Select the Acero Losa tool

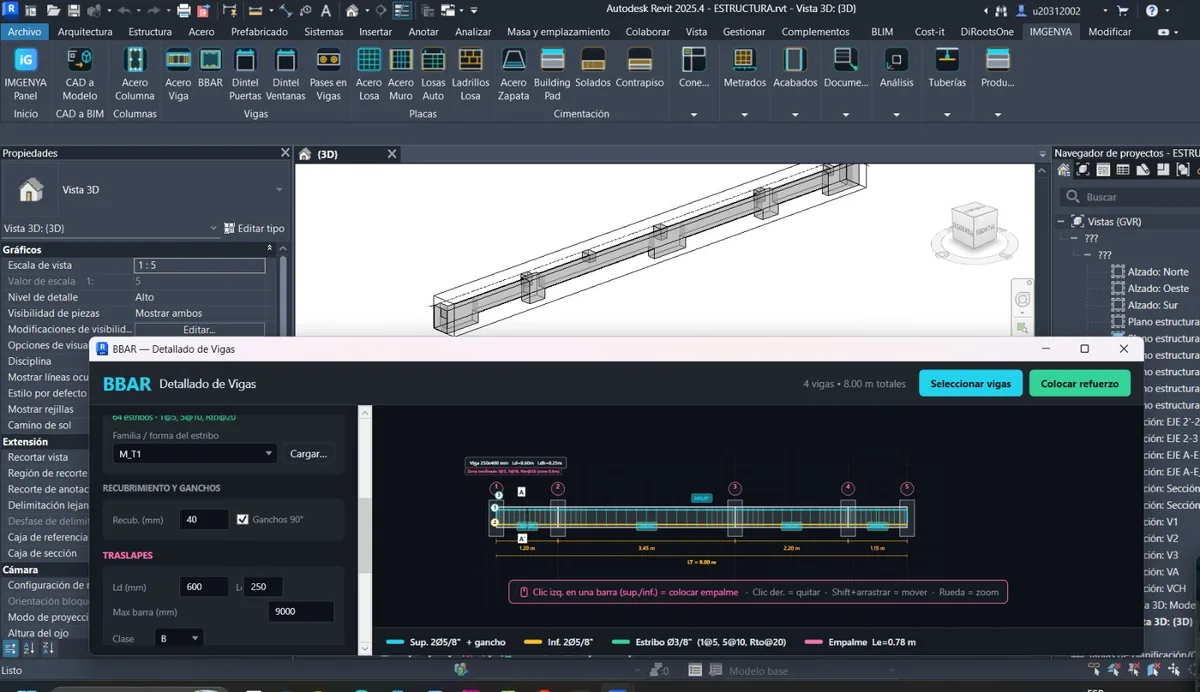369,74
